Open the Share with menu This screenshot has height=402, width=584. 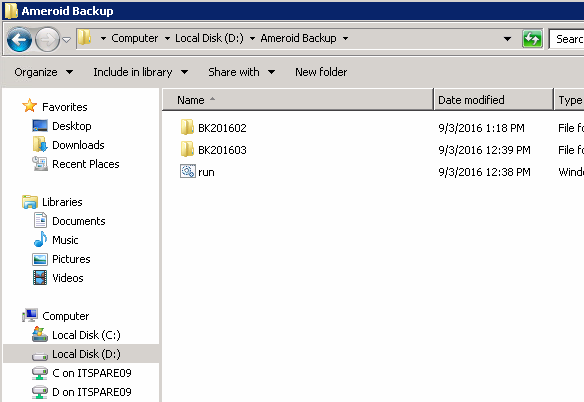click(241, 72)
